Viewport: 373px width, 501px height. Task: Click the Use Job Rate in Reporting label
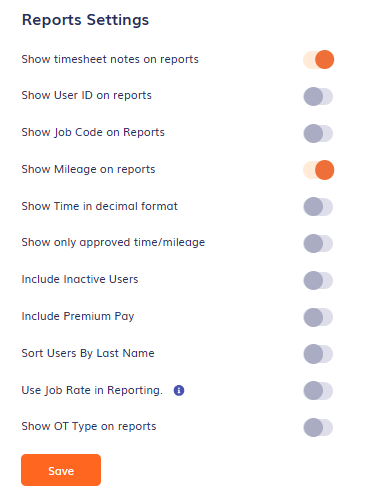pyautogui.click(x=92, y=390)
